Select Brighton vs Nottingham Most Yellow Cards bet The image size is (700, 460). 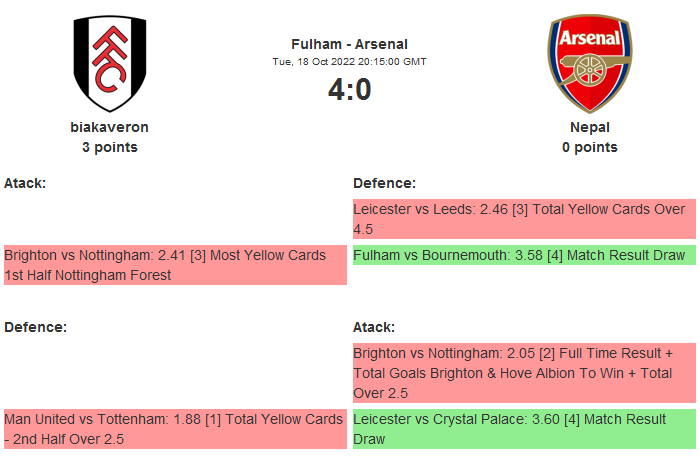pos(175,265)
